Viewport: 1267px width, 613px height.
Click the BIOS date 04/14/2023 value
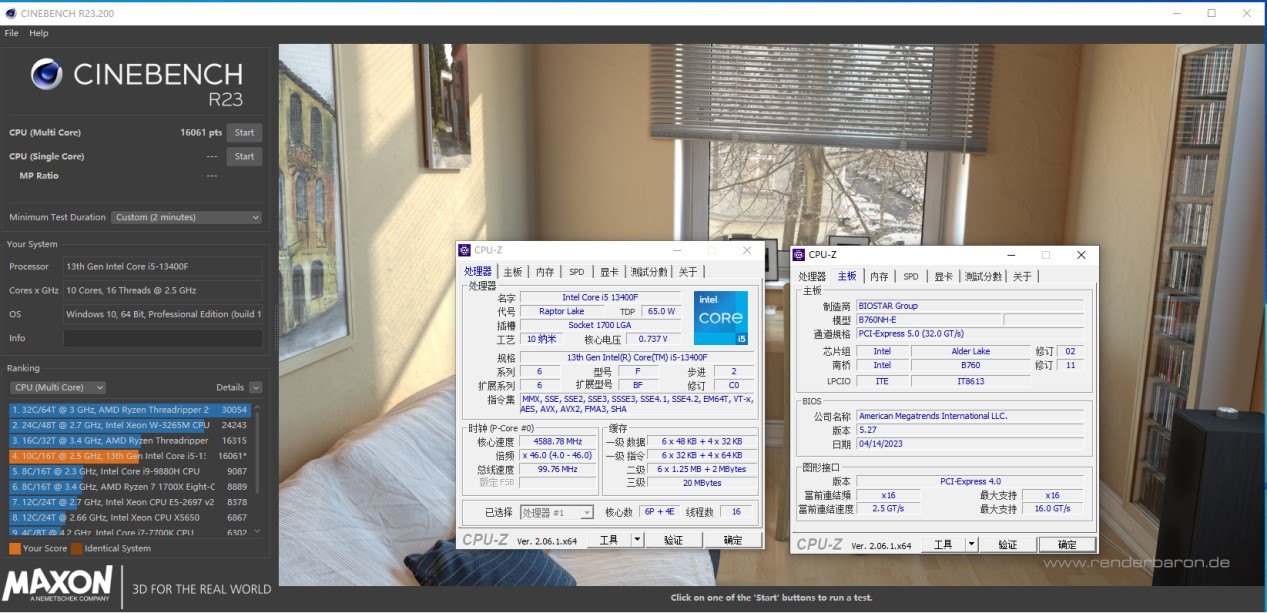[969, 444]
